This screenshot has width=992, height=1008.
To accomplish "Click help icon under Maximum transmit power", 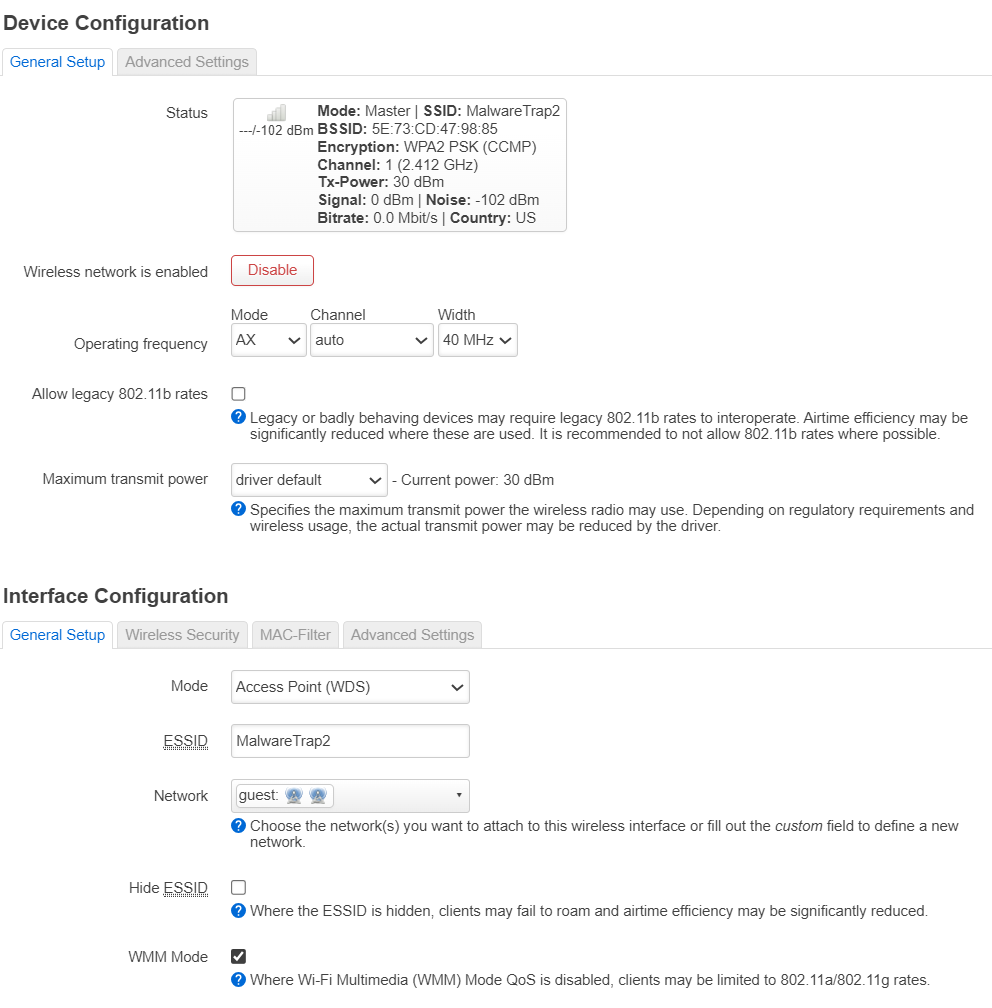I will tap(239, 509).
